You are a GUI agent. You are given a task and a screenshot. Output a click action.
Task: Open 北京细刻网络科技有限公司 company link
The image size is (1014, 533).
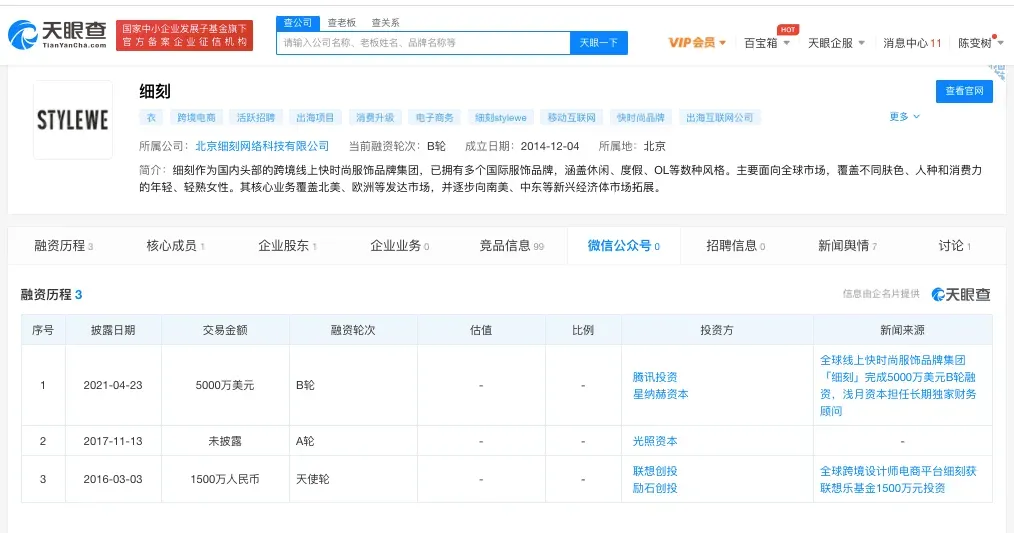click(x=262, y=146)
